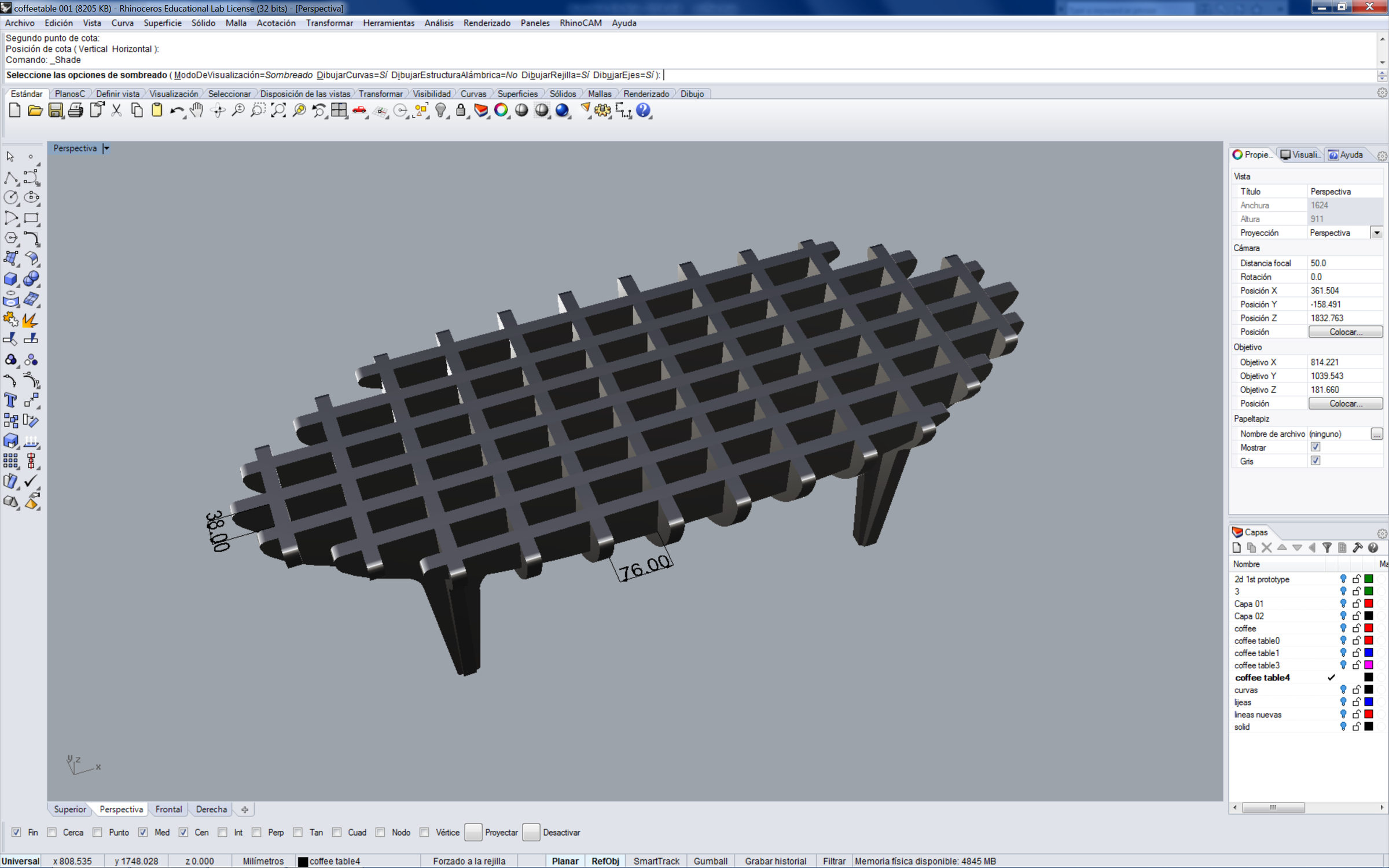Open the Perspectiva viewport title dropdown
The height and width of the screenshot is (868, 1389).
(106, 148)
